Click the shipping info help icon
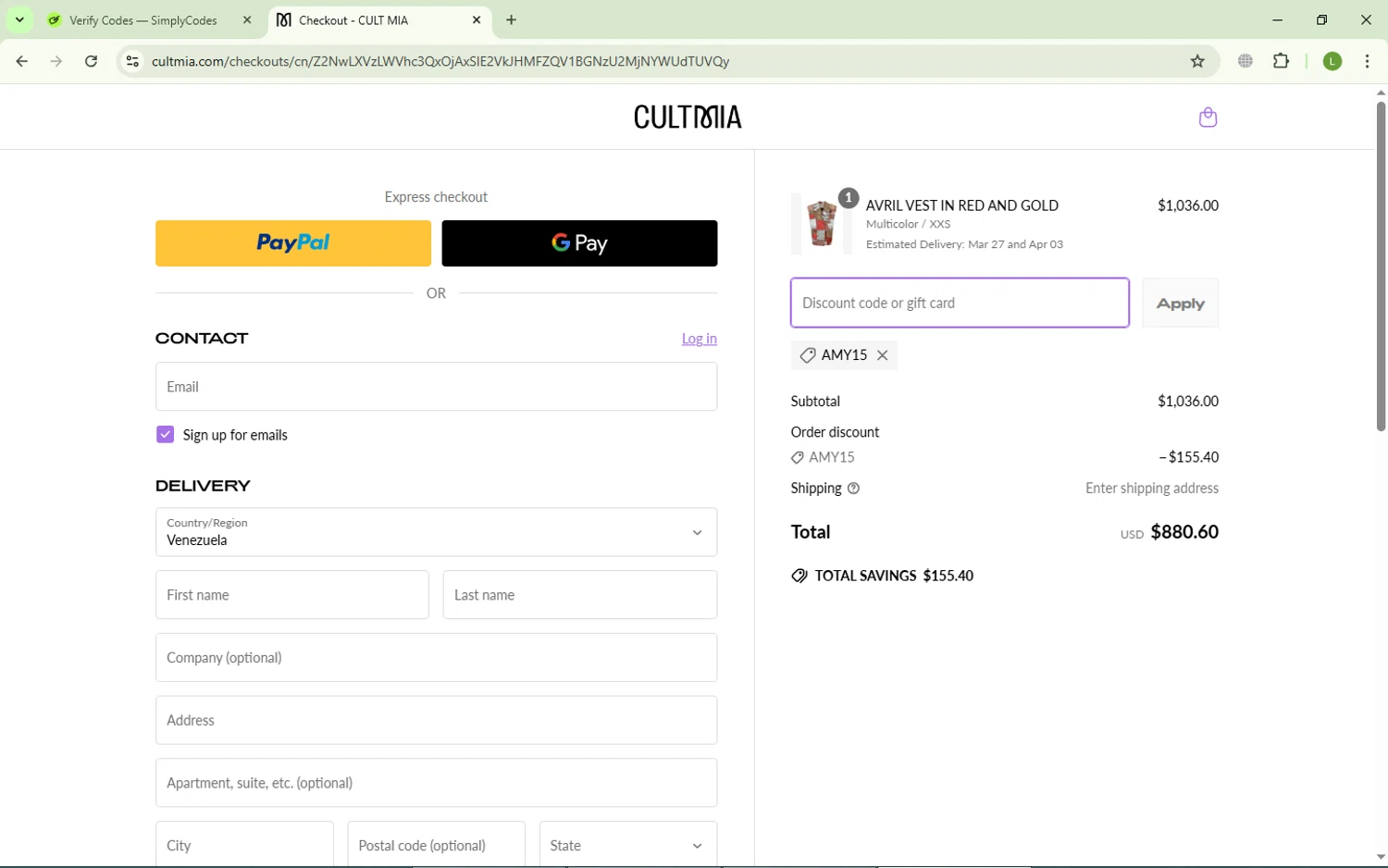1388x868 pixels. tap(853, 489)
